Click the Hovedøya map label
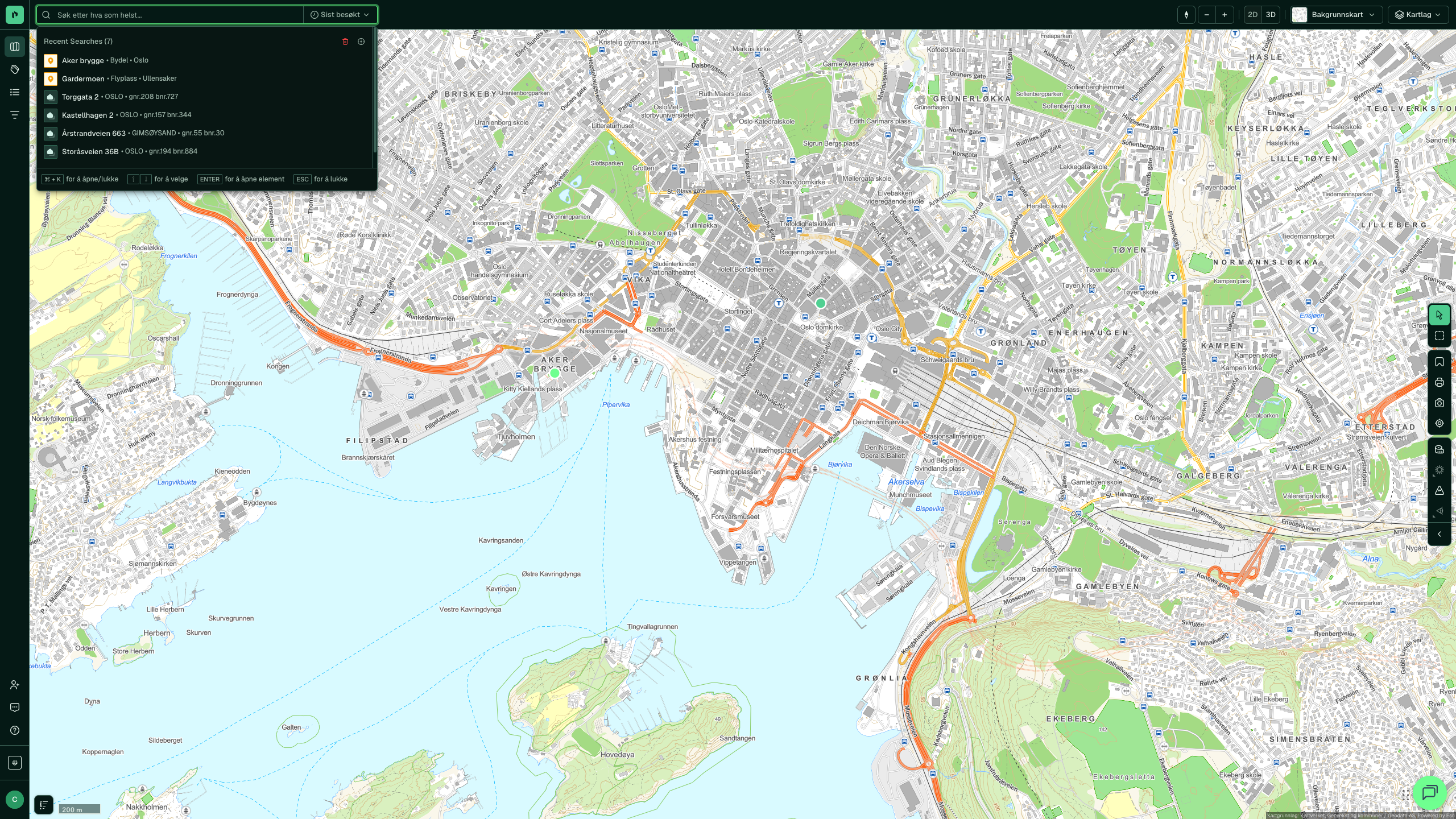This screenshot has height=819, width=1456. tap(617, 755)
